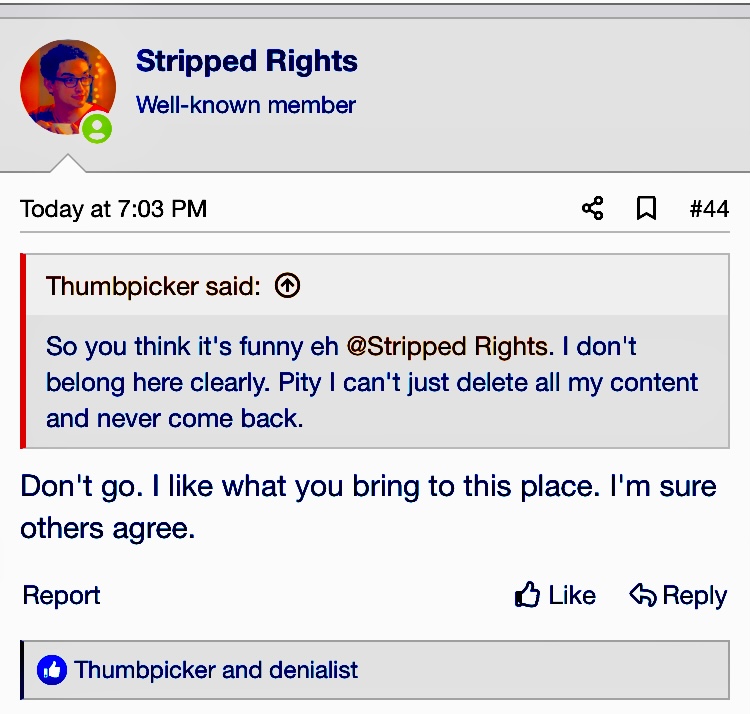
Task: Open the Stripped Rights username profile link
Action: (x=246, y=61)
